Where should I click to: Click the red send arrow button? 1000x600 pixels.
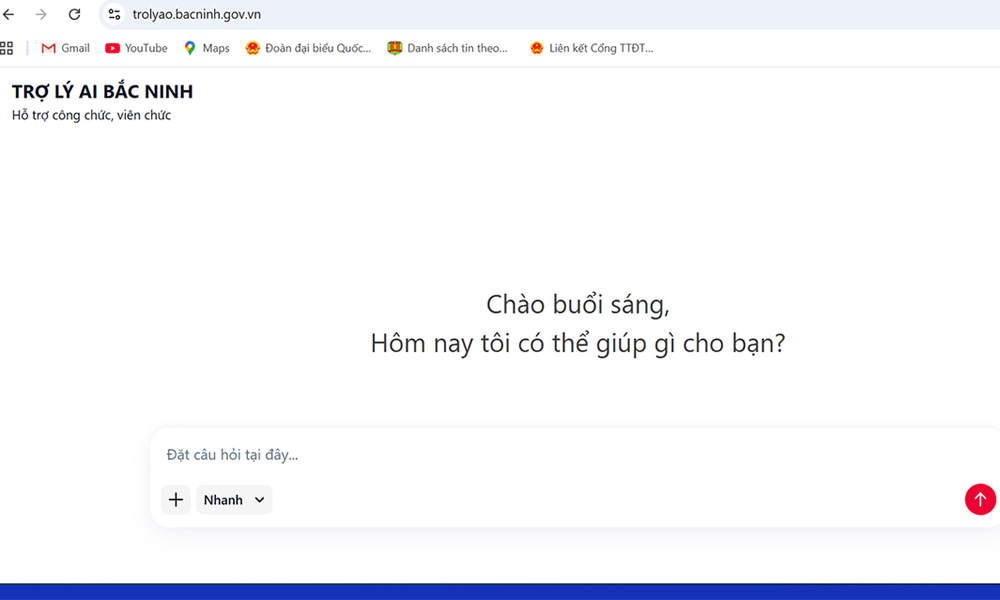coord(980,499)
